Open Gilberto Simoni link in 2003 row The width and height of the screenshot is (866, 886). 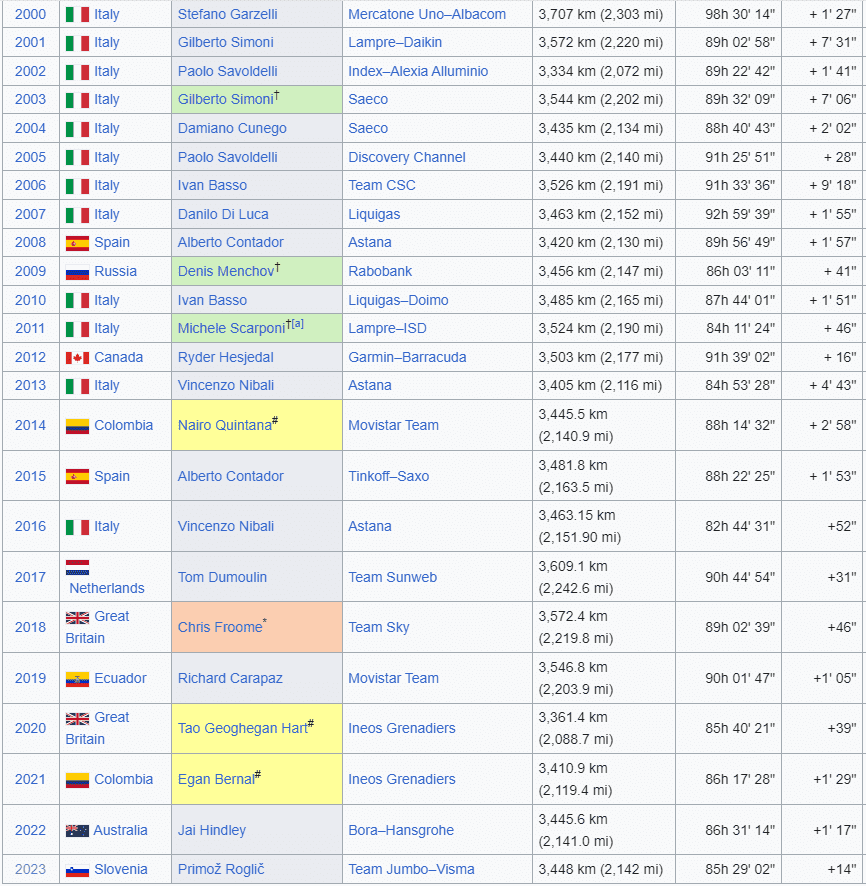tap(225, 99)
